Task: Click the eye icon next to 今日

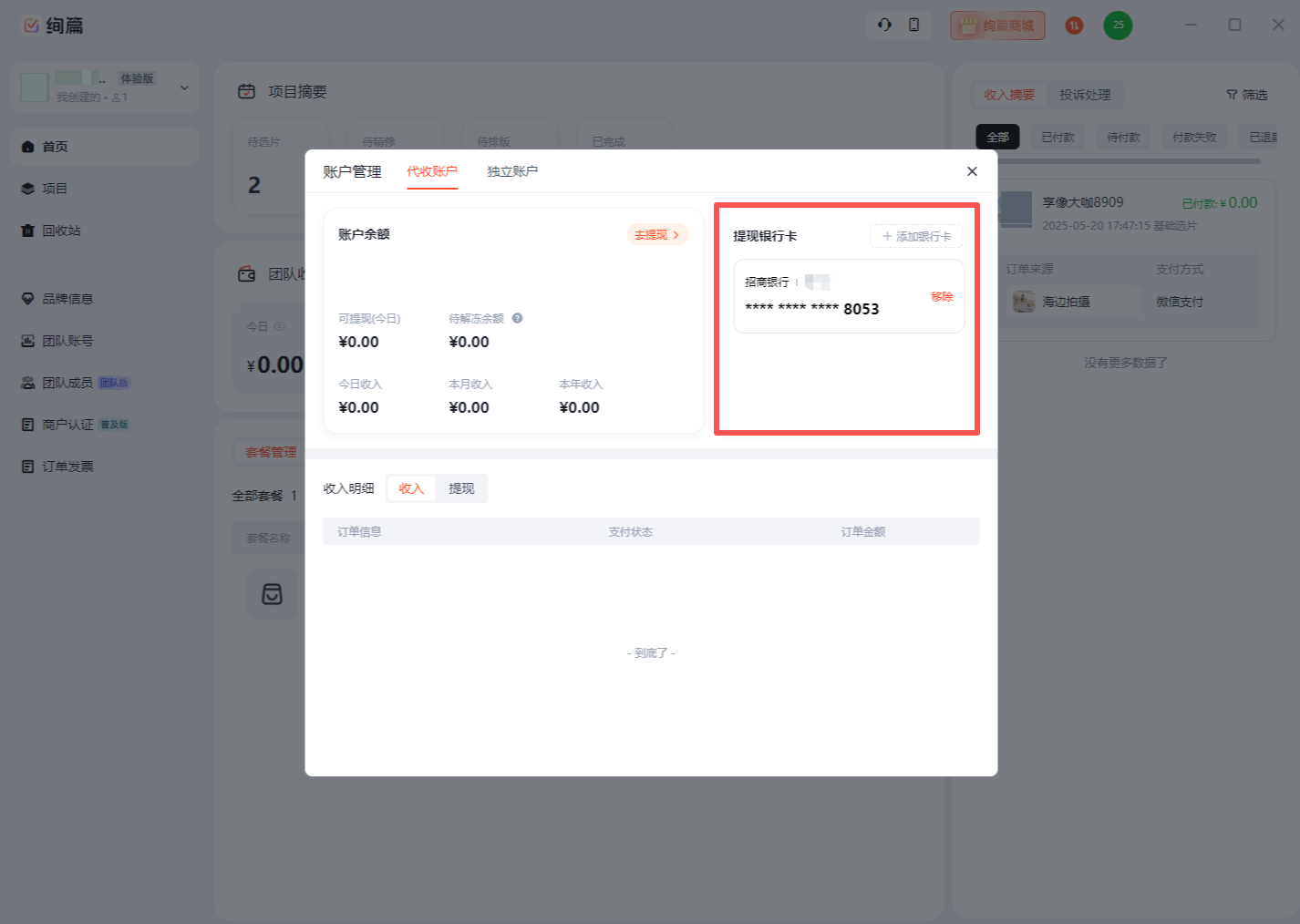Action: tap(279, 326)
